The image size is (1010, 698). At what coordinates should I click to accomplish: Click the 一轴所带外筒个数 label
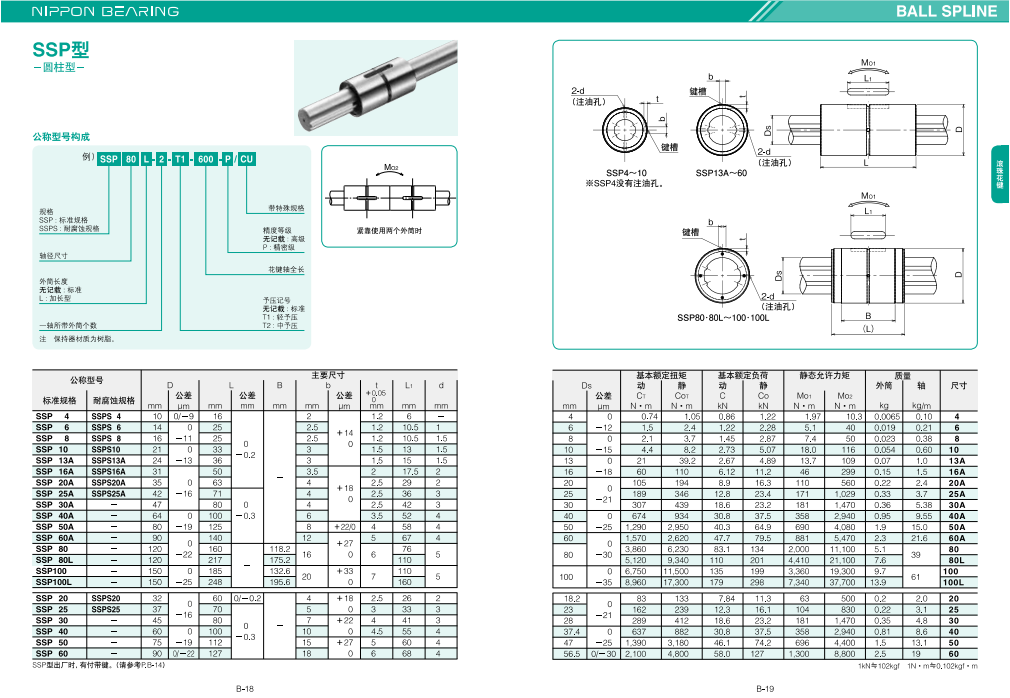(68, 325)
